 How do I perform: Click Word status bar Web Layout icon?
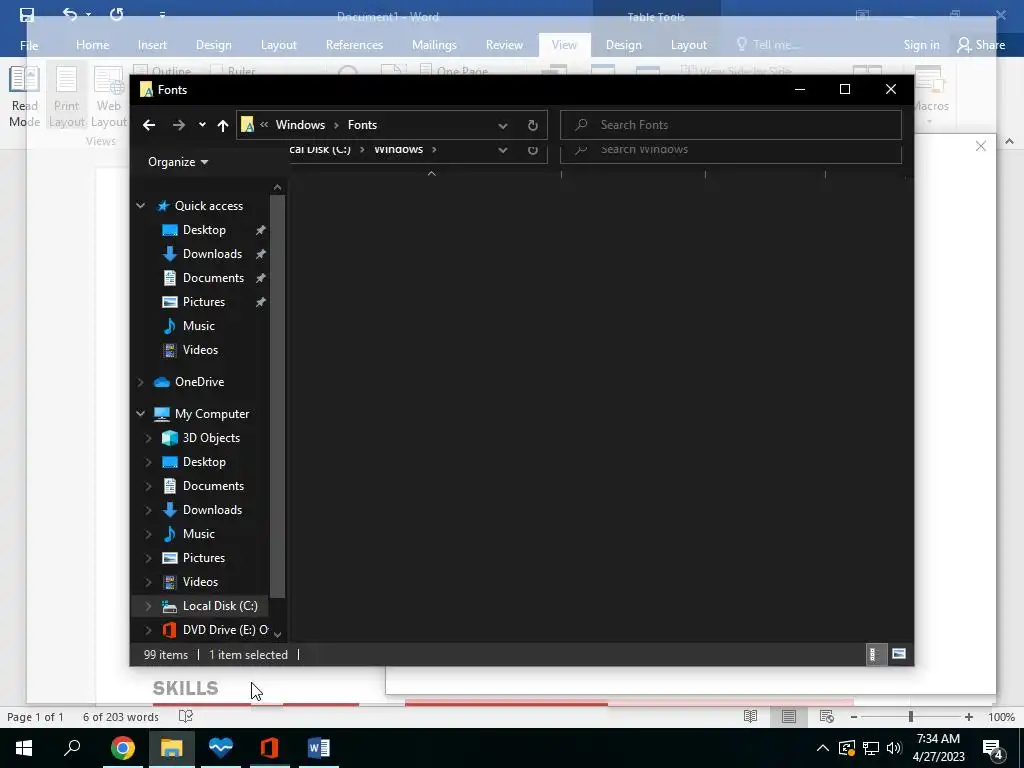(827, 717)
